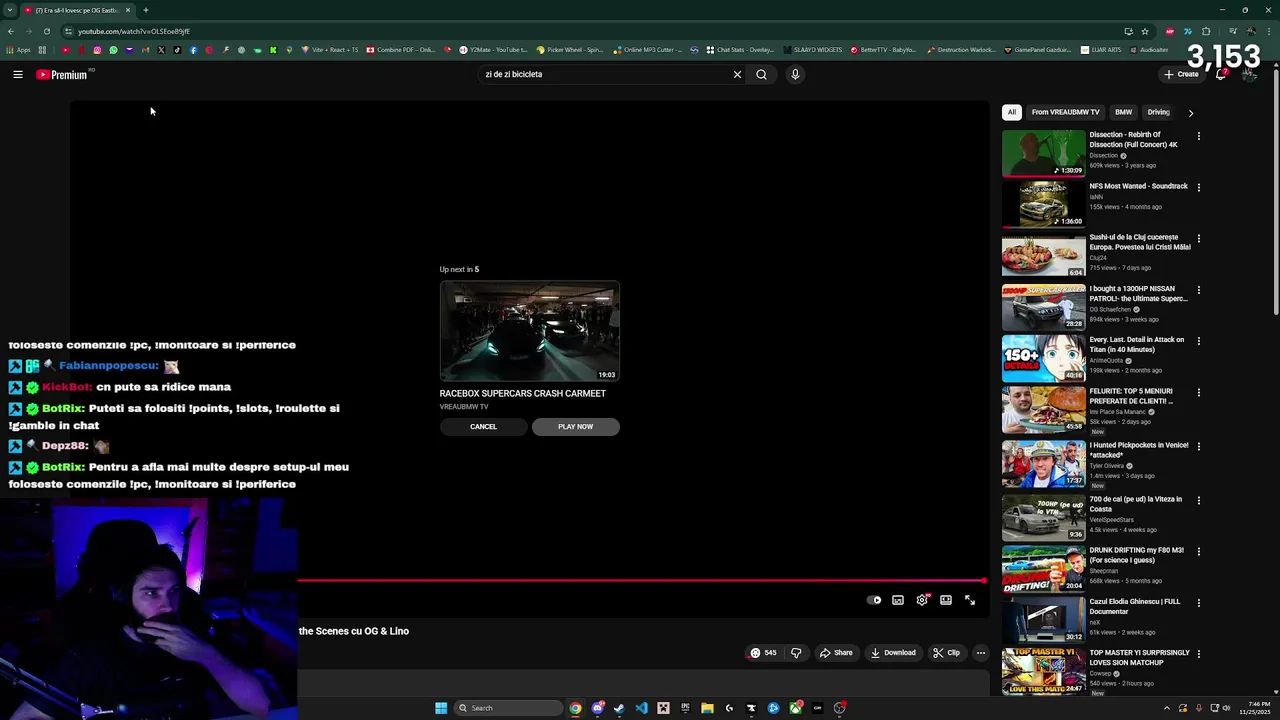The width and height of the screenshot is (1280, 720).
Task: Switch the player to theater mode
Action: 946,600
